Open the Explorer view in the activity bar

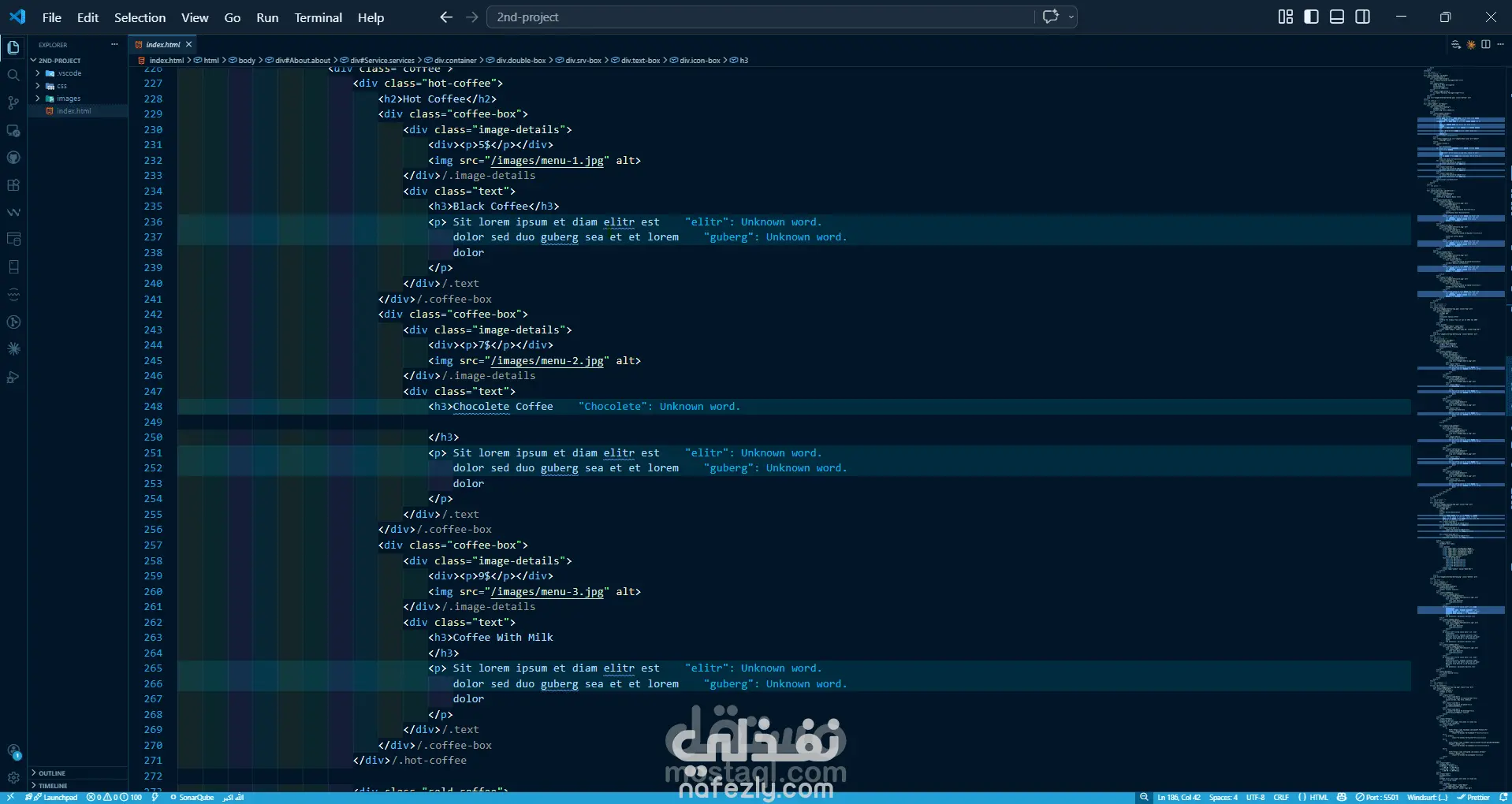(13, 48)
